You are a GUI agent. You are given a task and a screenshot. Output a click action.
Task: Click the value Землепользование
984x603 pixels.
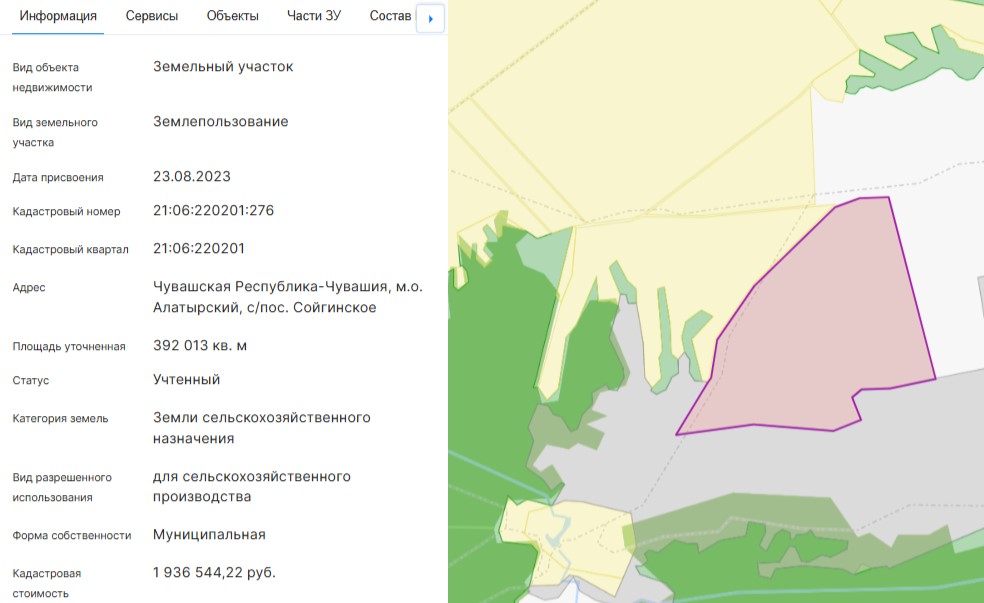coord(221,122)
